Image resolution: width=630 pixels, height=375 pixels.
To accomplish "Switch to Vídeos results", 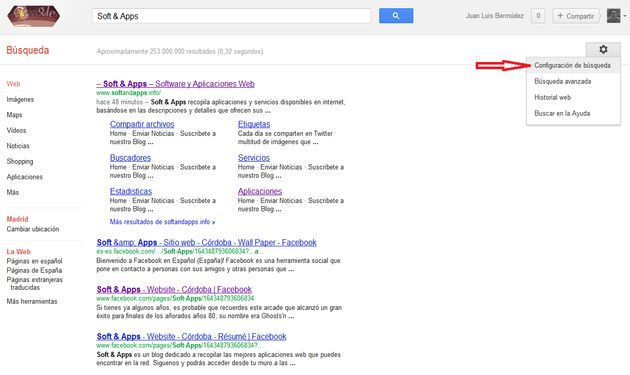I will [16, 130].
